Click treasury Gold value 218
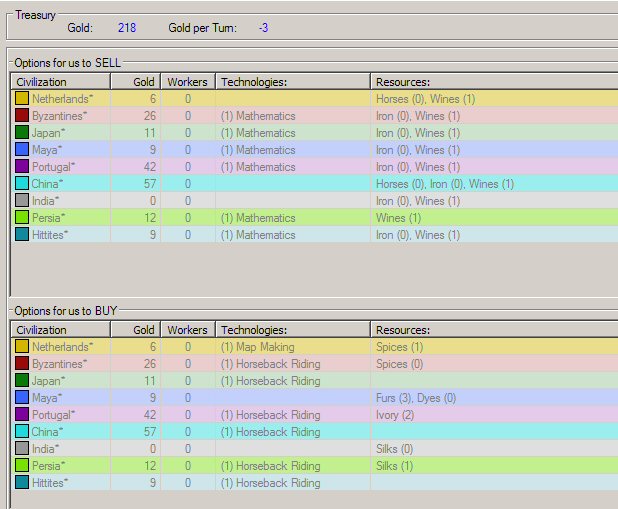Viewport: 618px width, 509px height. (x=127, y=28)
